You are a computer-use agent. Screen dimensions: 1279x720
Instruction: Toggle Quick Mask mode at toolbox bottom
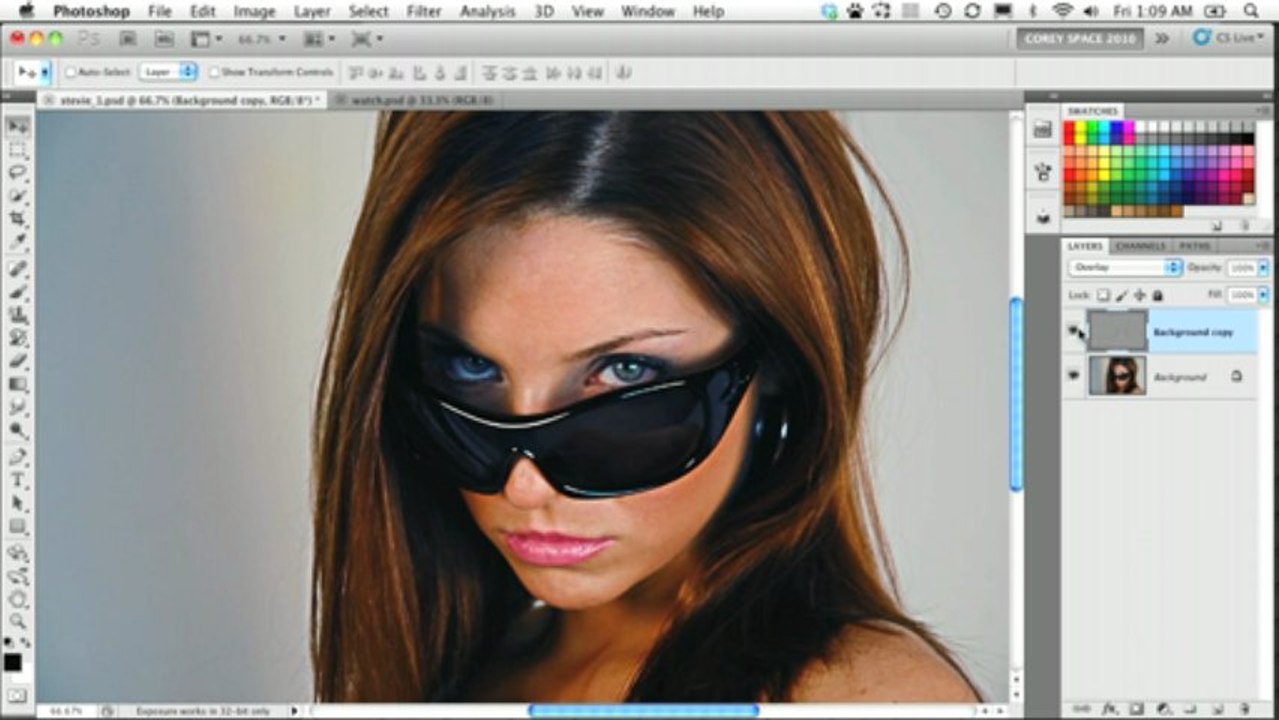pos(16,694)
